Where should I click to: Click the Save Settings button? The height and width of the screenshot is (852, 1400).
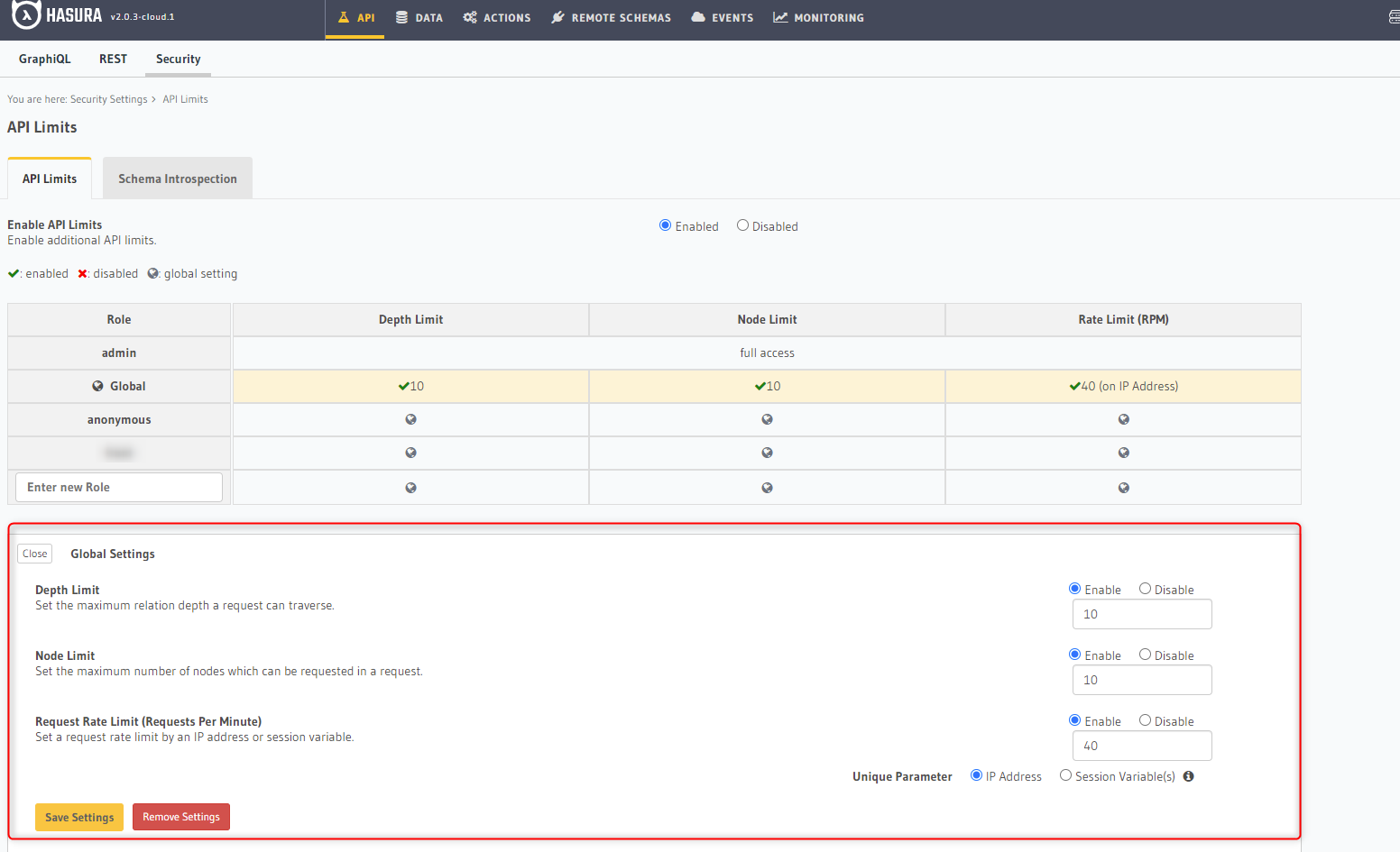[x=78, y=817]
